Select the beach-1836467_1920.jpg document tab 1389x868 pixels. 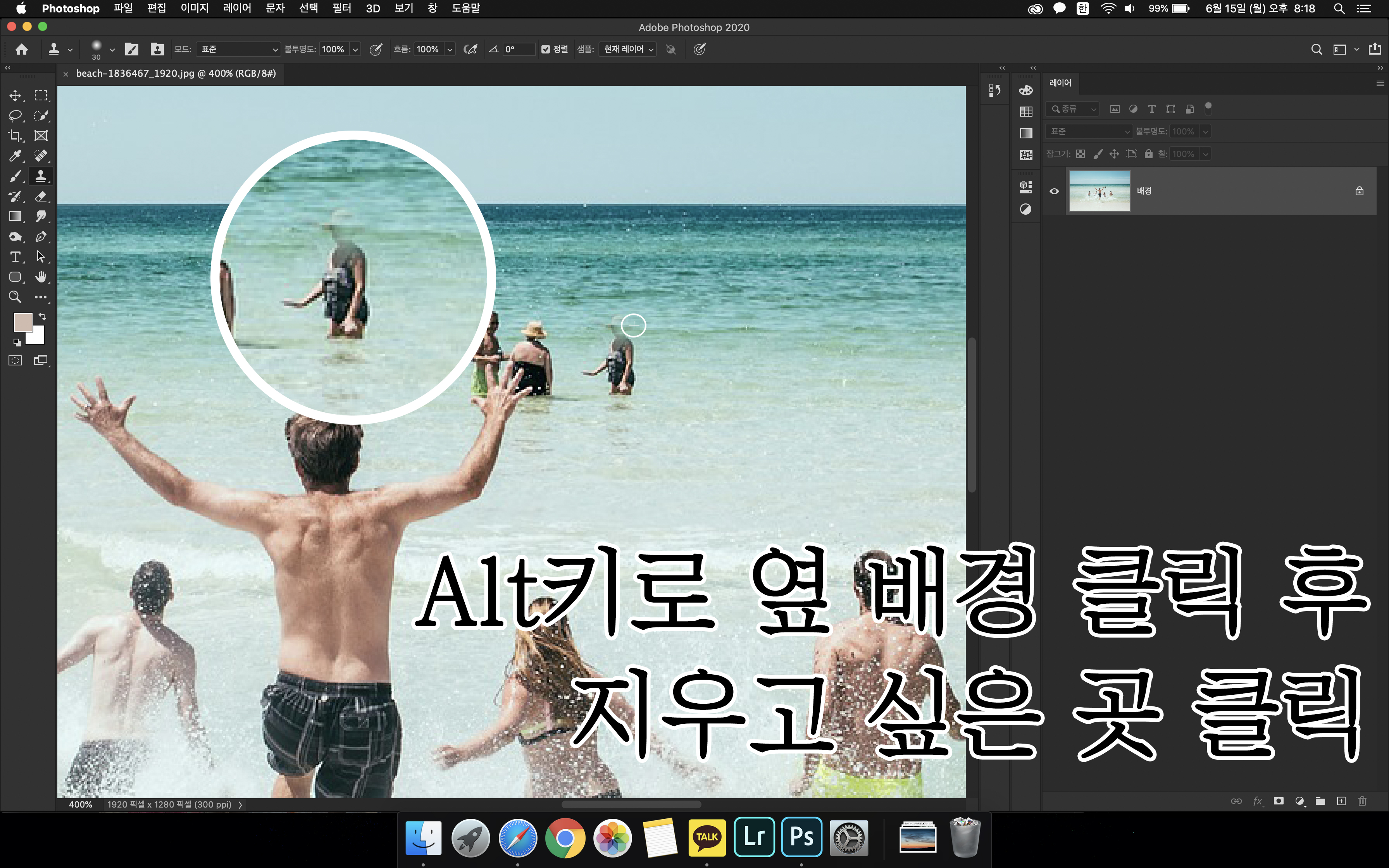[176, 74]
